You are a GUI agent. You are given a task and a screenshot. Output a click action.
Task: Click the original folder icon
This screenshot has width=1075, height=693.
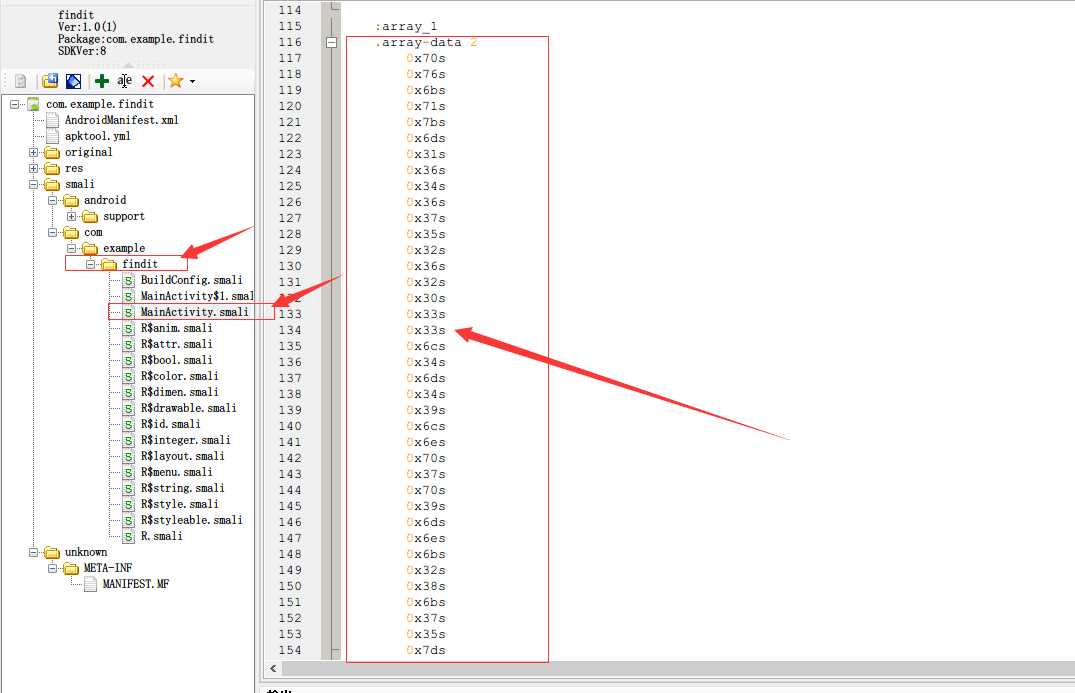coord(52,152)
